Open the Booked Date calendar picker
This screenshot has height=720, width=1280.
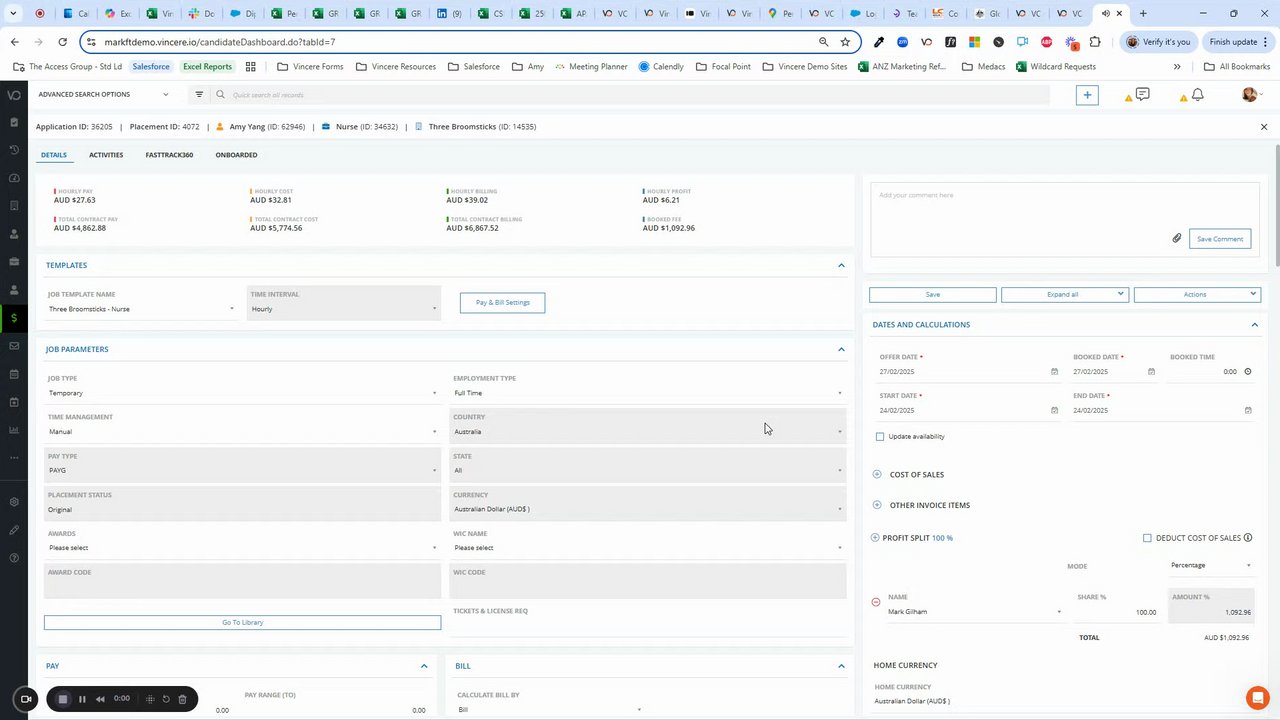(1151, 371)
